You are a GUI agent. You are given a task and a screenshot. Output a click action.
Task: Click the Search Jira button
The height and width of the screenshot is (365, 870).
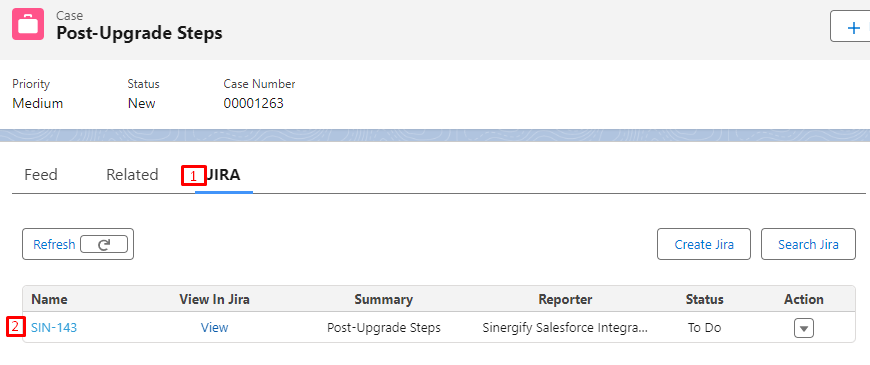tap(808, 244)
